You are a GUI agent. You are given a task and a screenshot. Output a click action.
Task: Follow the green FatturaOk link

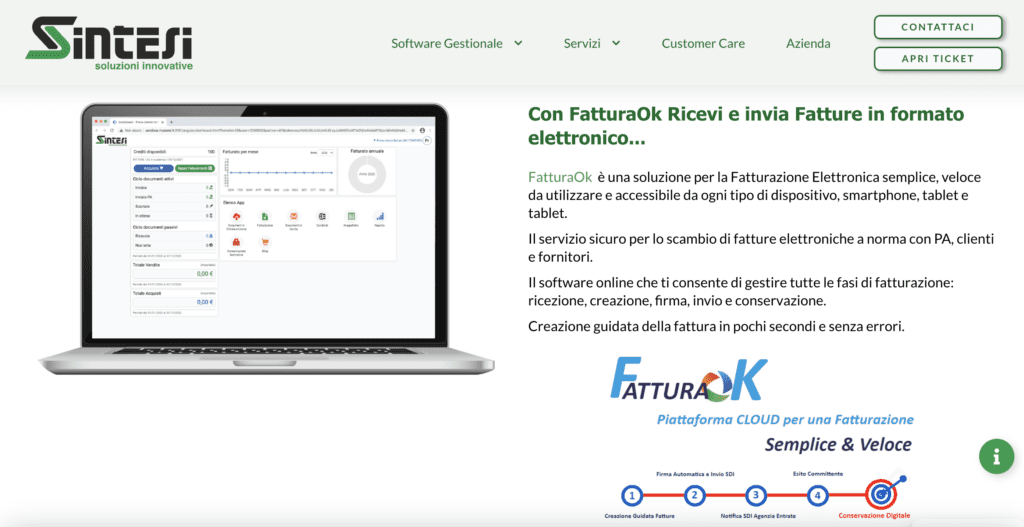pyautogui.click(x=560, y=177)
